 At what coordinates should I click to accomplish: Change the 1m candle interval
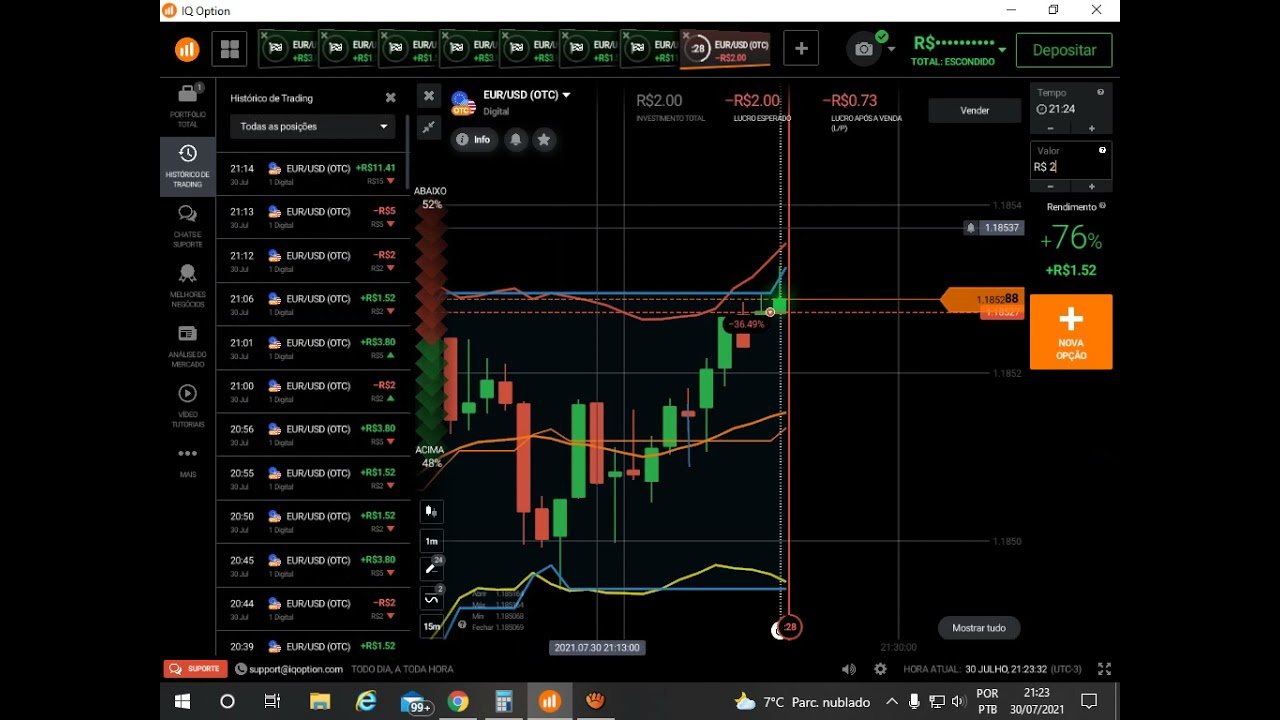[431, 541]
